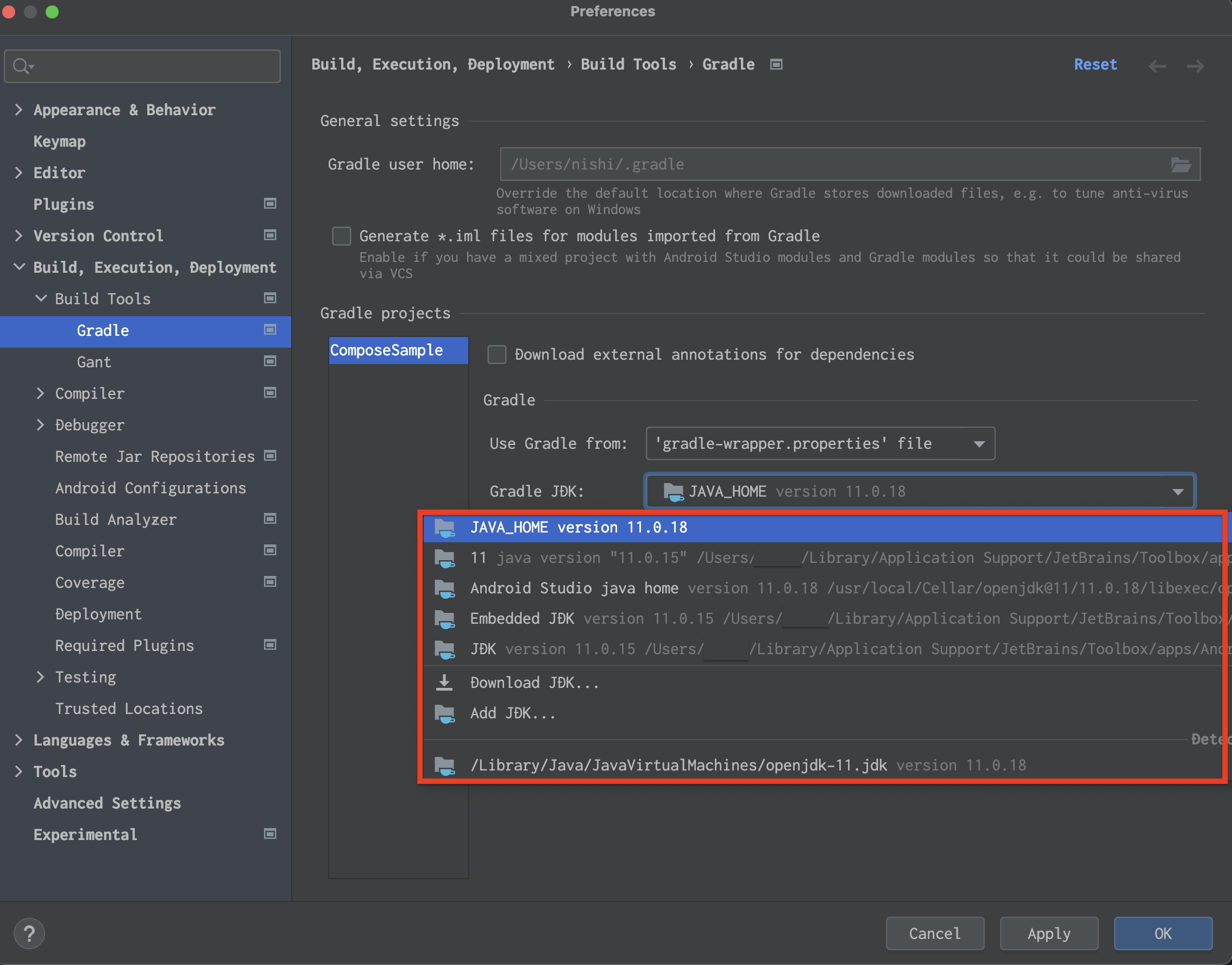Expand the Testing node

tap(40, 677)
